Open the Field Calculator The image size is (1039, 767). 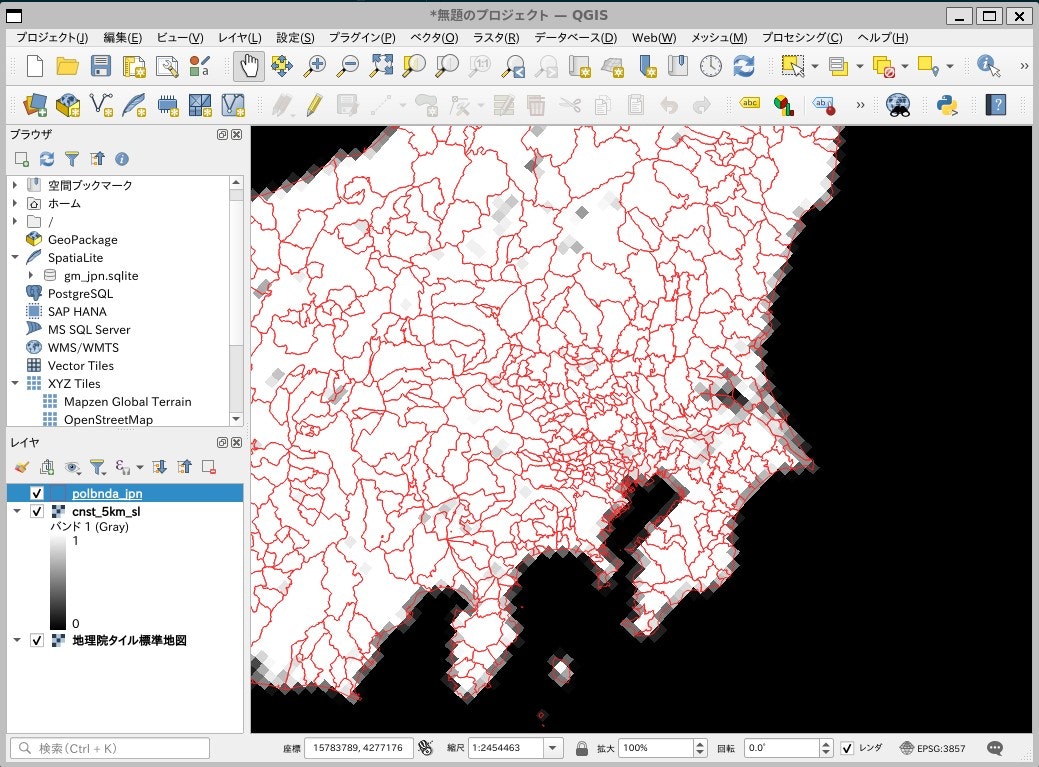[506, 105]
